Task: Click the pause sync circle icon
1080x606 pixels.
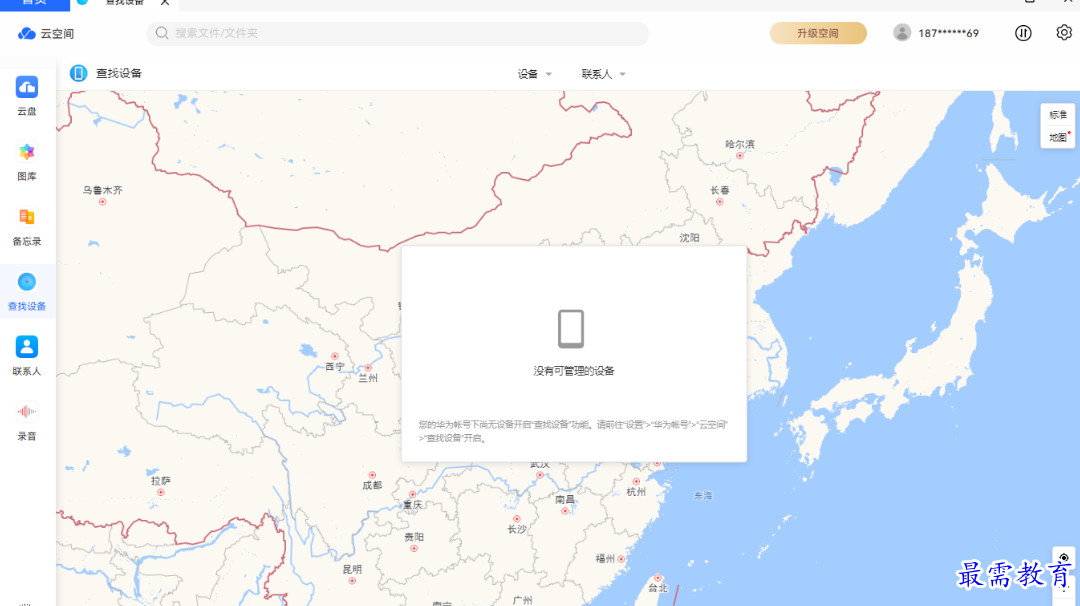Action: point(1023,33)
